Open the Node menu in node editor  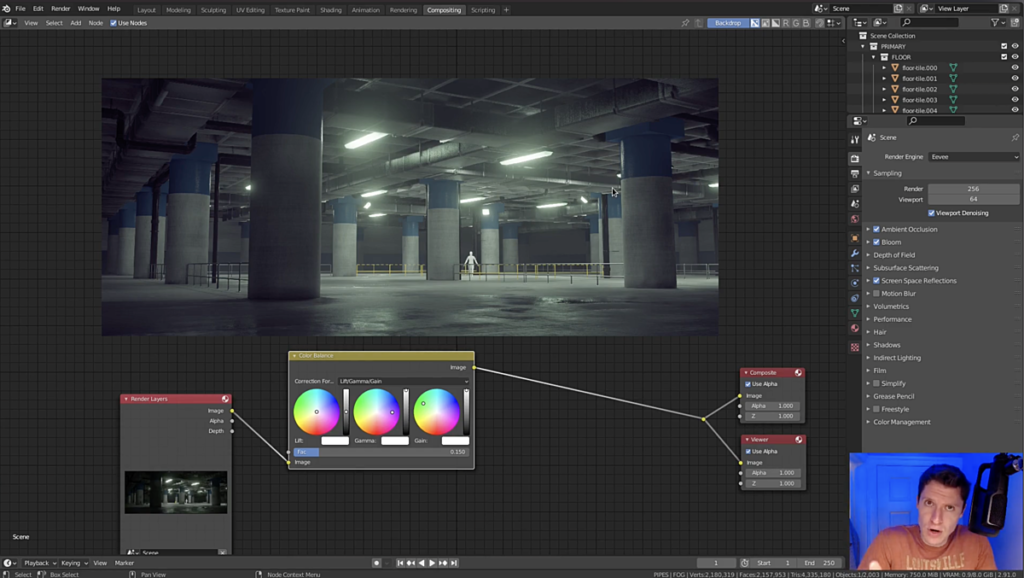[x=95, y=23]
